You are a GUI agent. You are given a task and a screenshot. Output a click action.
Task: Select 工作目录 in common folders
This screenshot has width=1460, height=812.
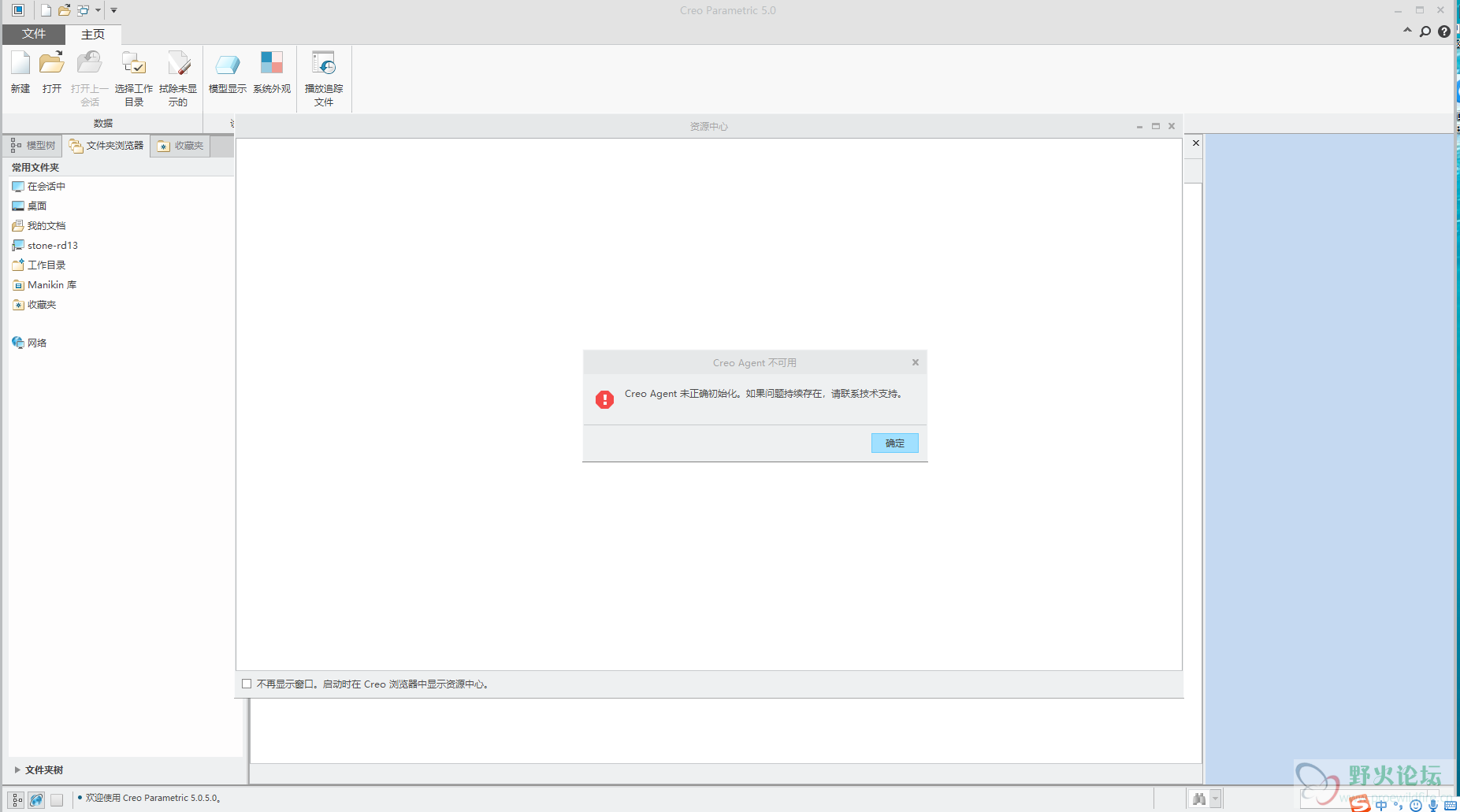point(39,265)
